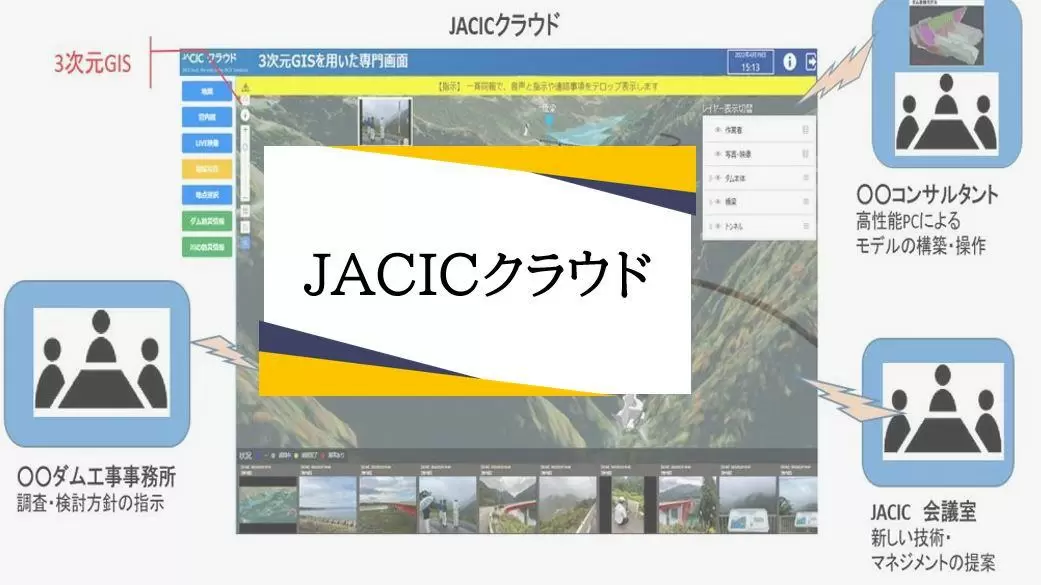Move the map zoom slider handle
This screenshot has height=585, width=1041.
click(245, 147)
